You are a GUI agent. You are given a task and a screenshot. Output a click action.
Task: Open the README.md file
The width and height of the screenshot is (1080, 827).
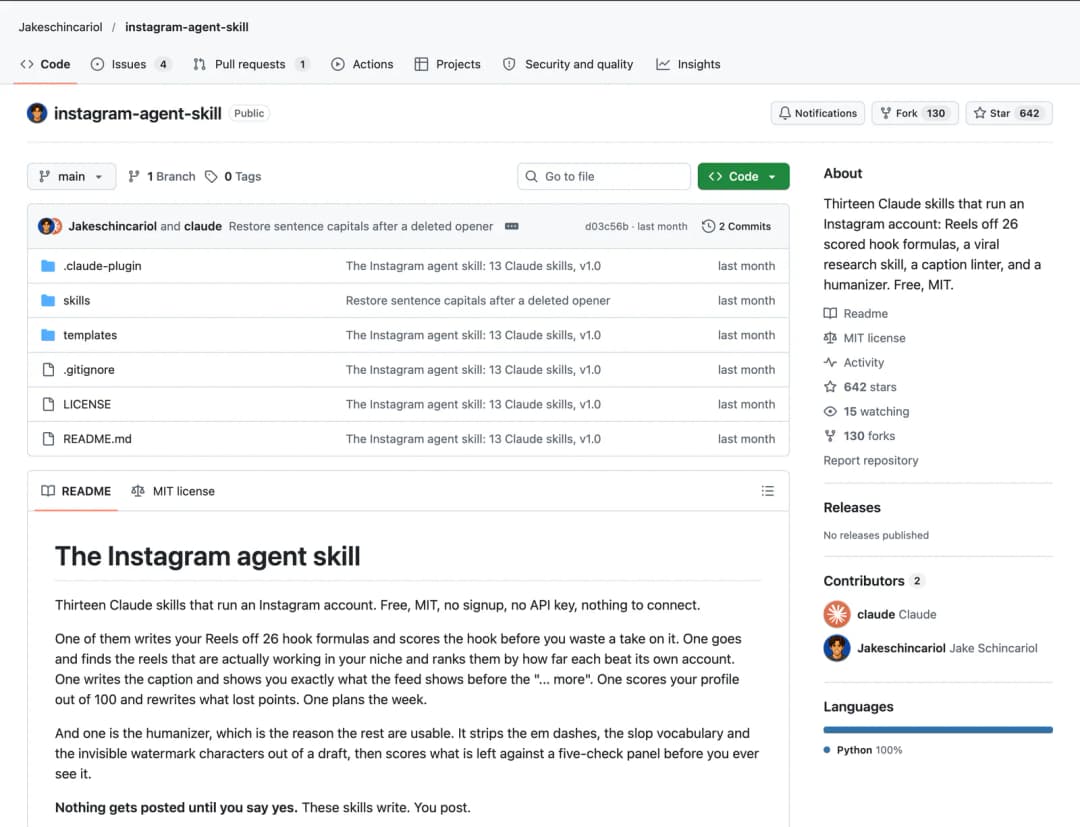click(x=97, y=439)
